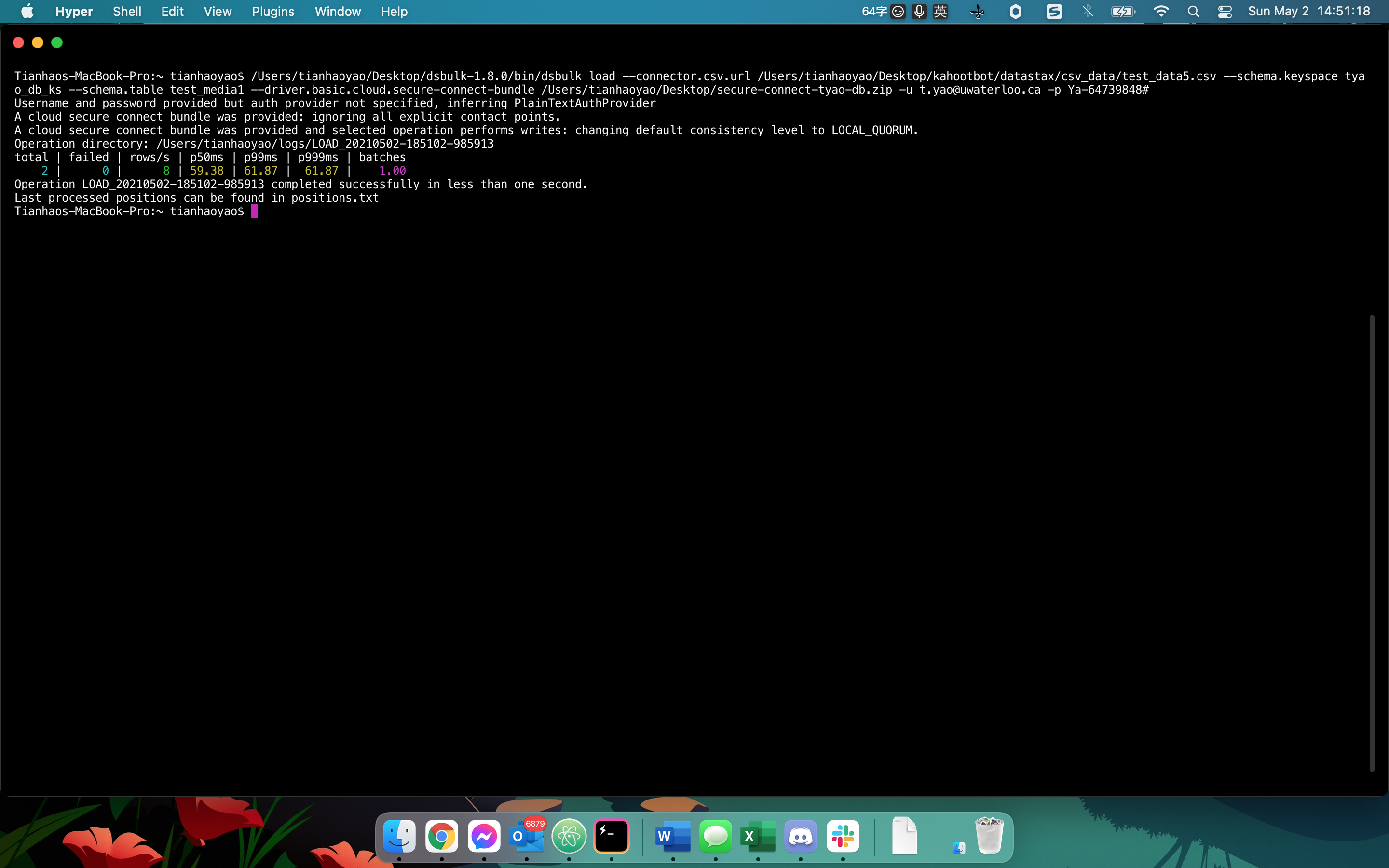Launch Google Chrome from the dock
The width and height of the screenshot is (1389, 868).
coord(441,837)
